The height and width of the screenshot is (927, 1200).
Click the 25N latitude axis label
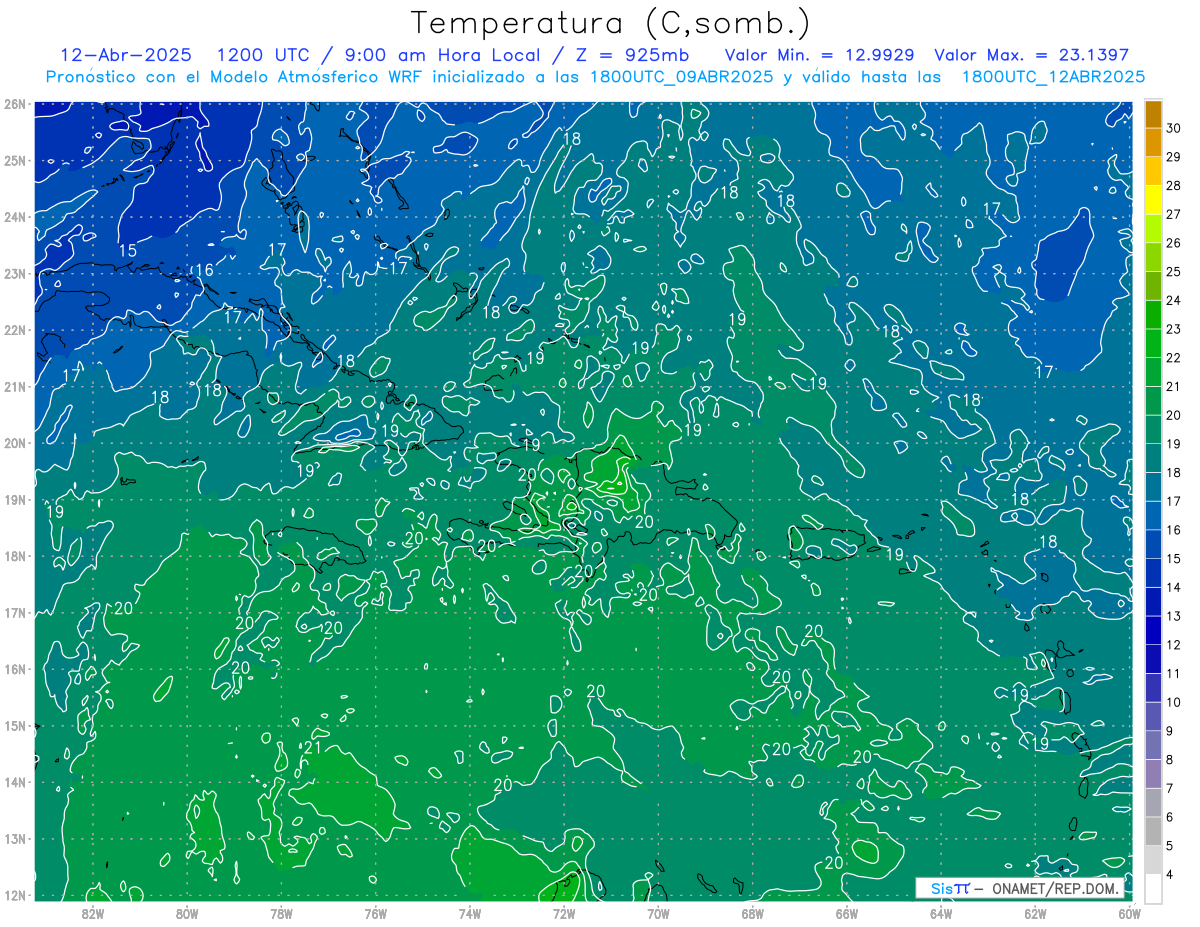point(15,160)
